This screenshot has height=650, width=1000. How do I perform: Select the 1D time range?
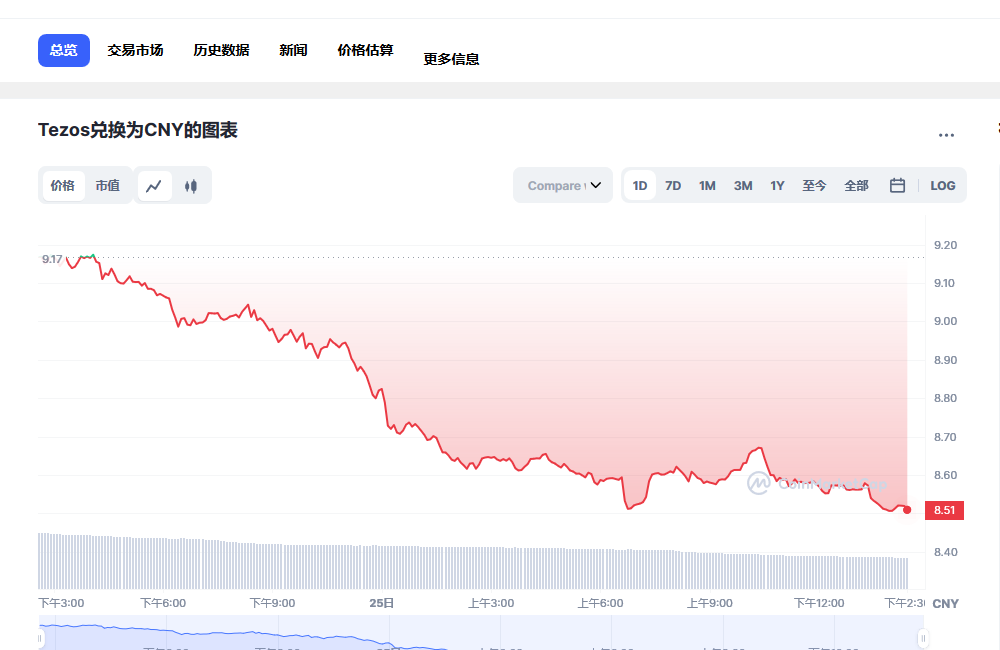[640, 186]
